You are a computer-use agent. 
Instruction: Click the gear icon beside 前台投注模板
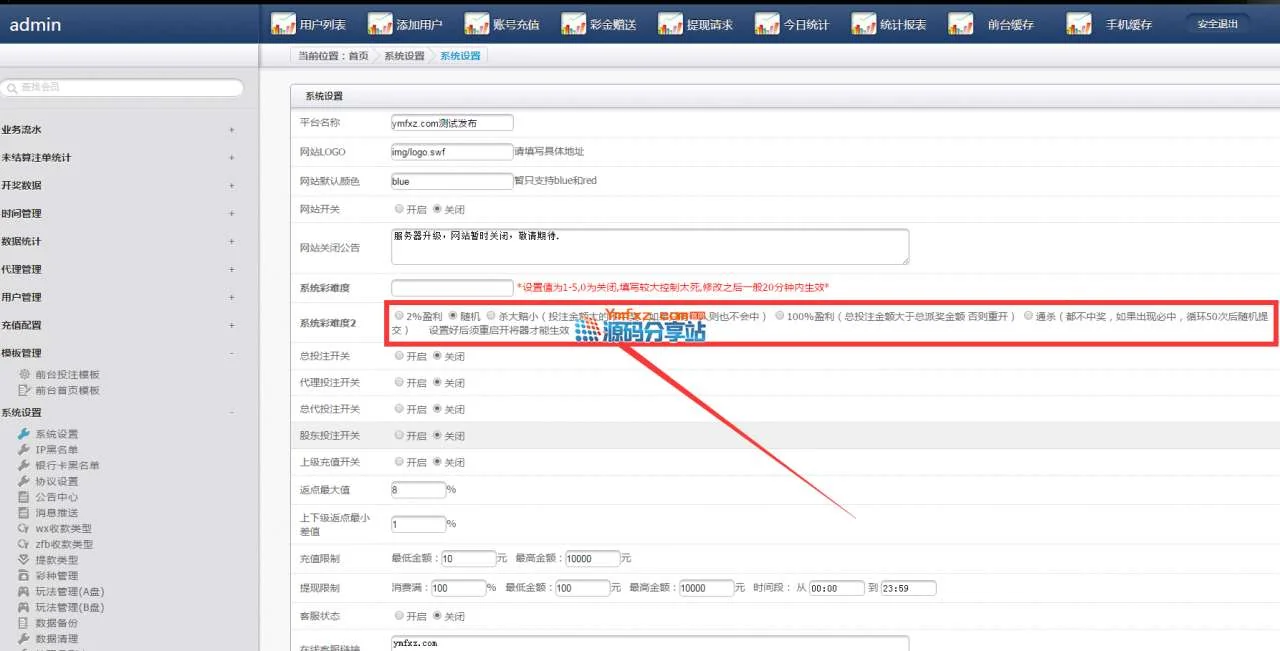click(24, 374)
